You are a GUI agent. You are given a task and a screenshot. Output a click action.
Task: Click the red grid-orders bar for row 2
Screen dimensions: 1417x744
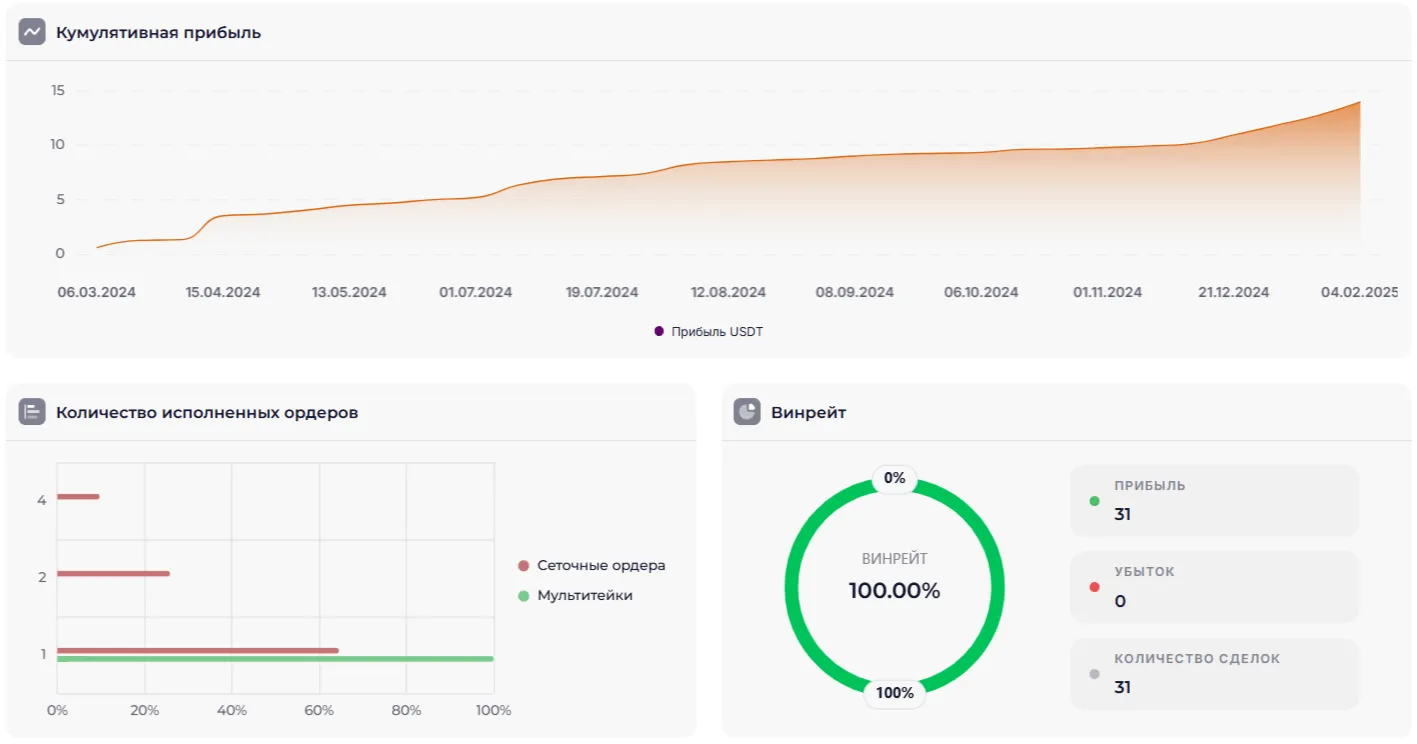point(113,573)
